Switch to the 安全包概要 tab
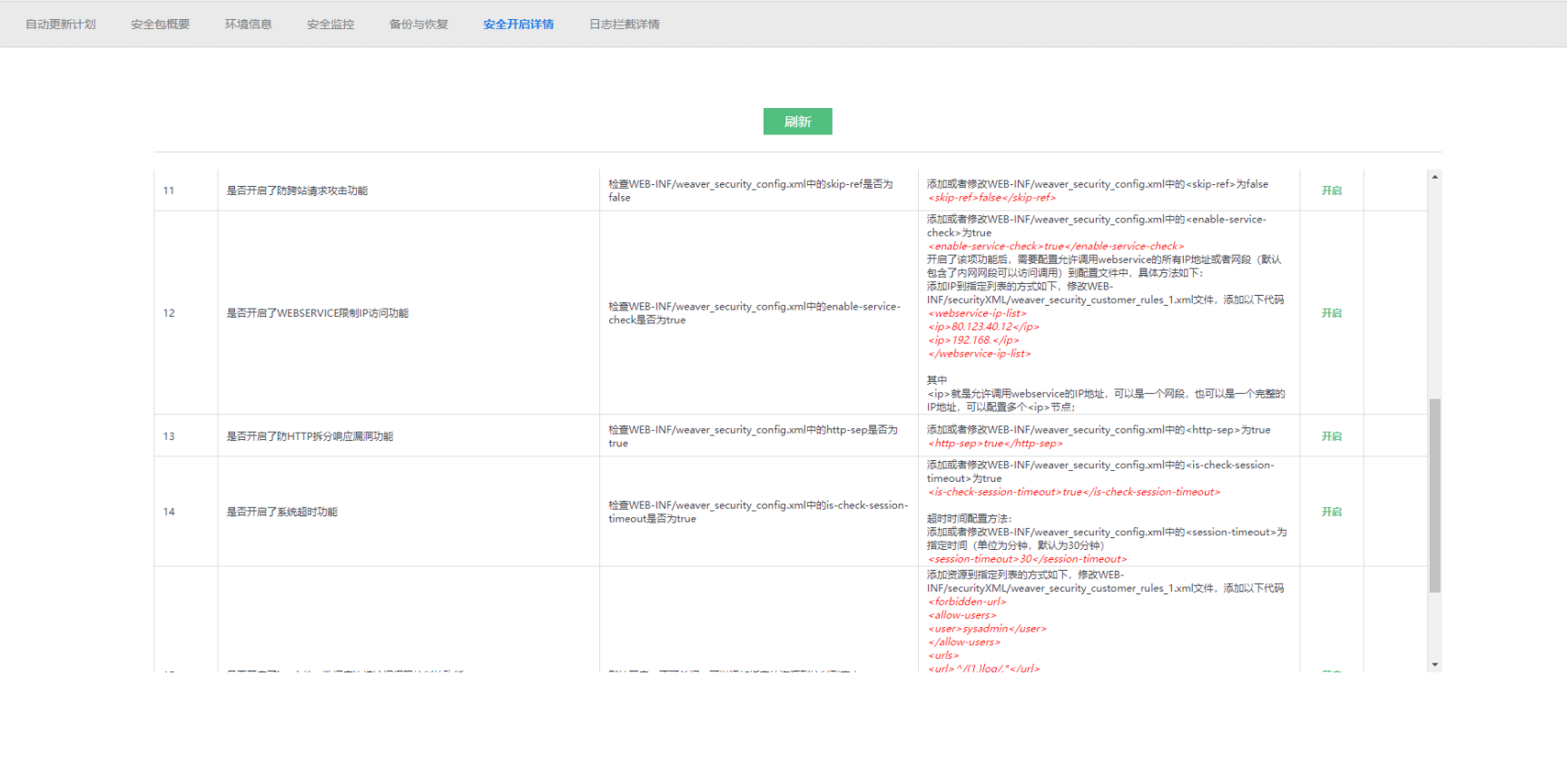The width and height of the screenshot is (1567, 784). (160, 24)
